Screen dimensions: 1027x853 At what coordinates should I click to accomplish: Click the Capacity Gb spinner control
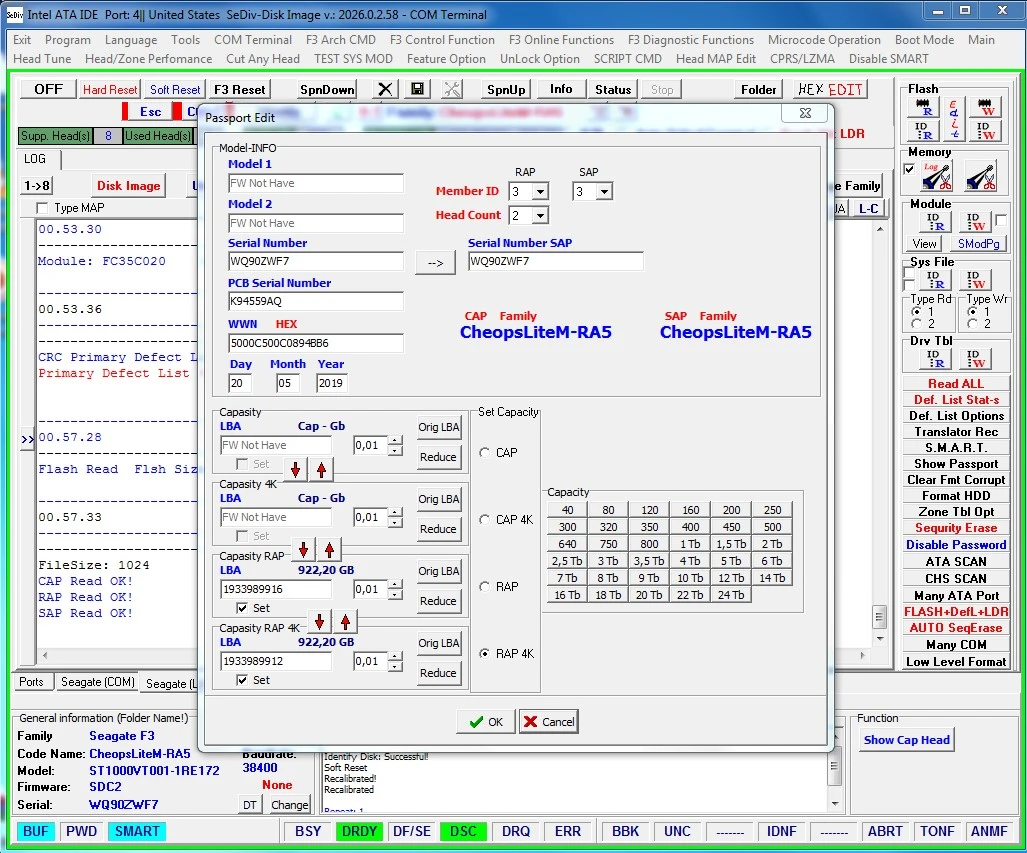[x=395, y=445]
